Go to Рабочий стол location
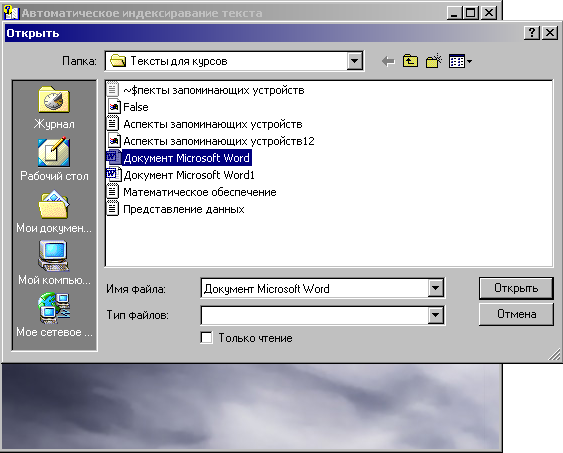Screen dimensions: 563x453 (54, 160)
